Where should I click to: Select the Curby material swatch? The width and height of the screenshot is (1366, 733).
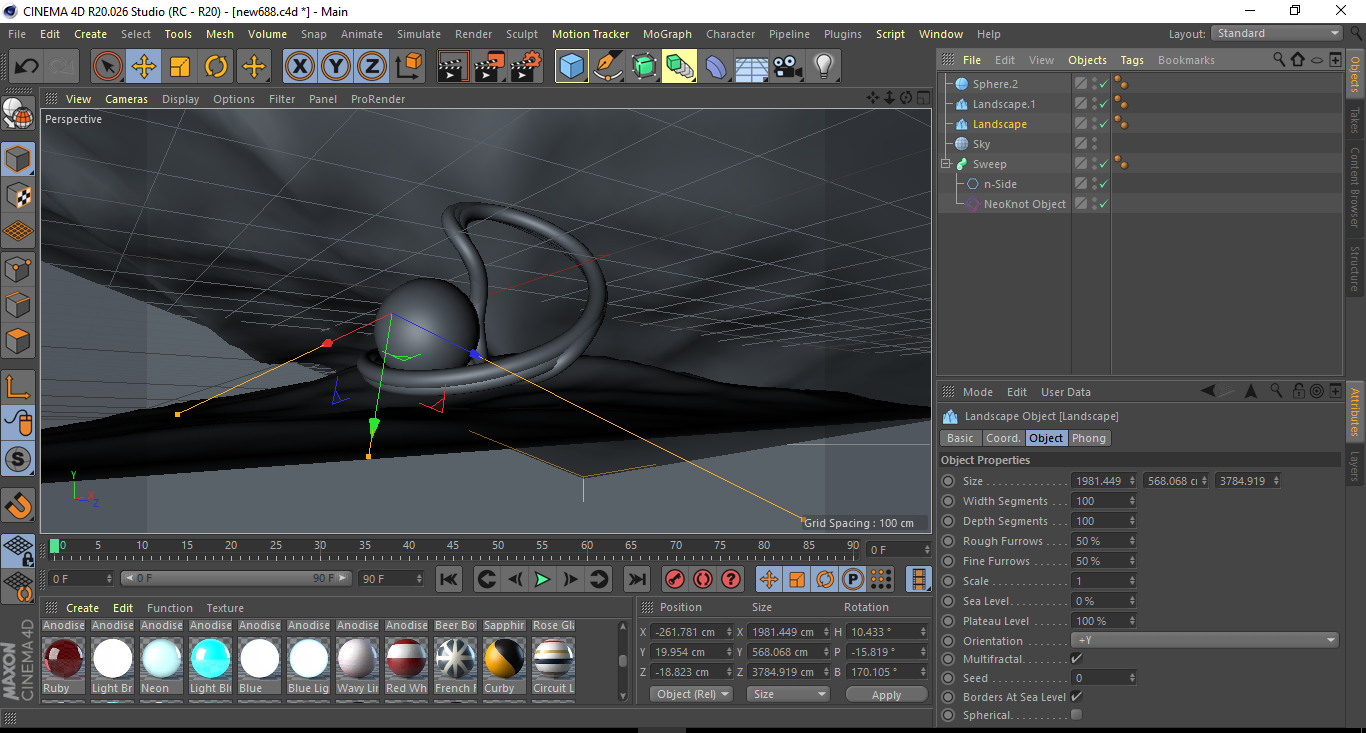click(504, 658)
